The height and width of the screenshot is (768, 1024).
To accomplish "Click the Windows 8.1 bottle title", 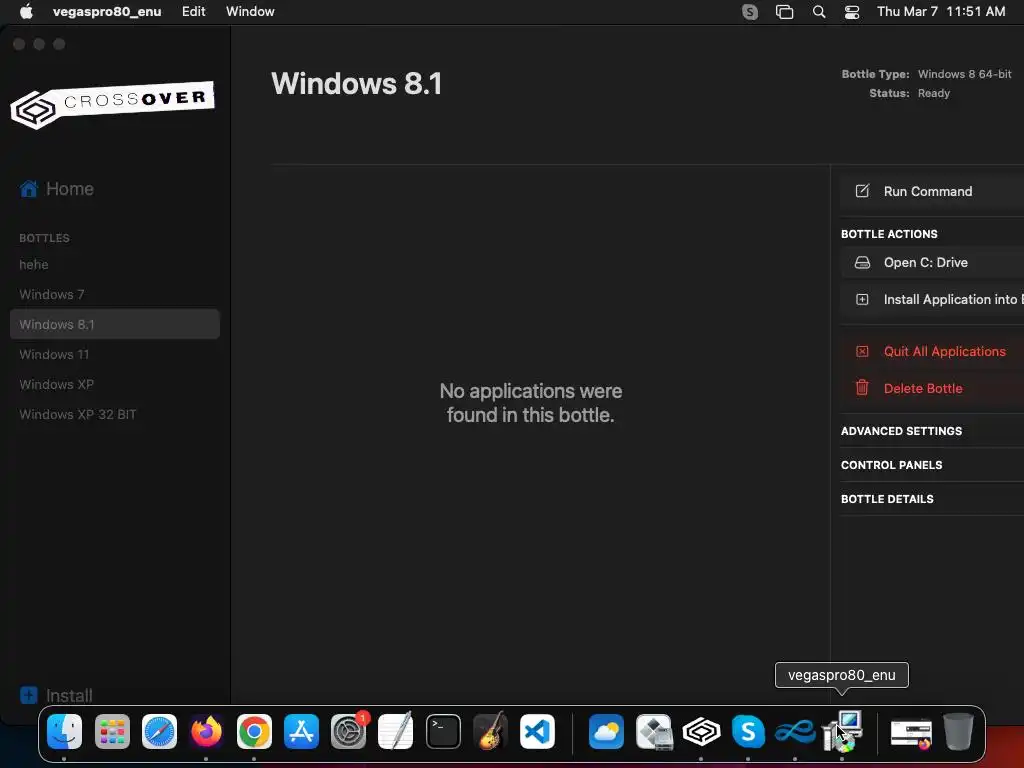I will coord(357,84).
